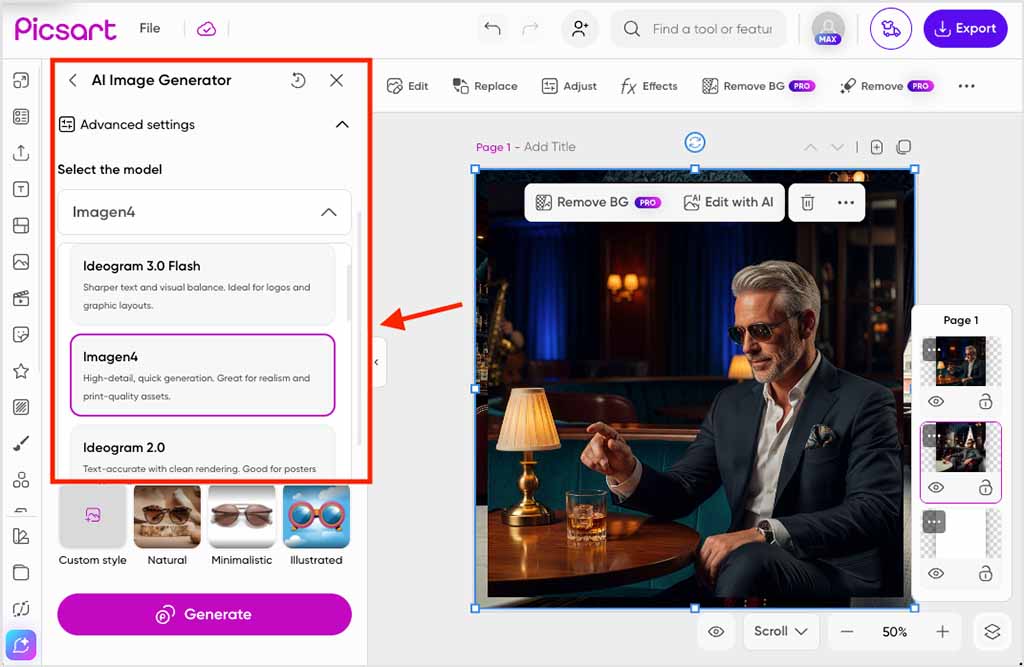
Task: Open the Uploads icon in left sidebar
Action: click(x=21, y=153)
